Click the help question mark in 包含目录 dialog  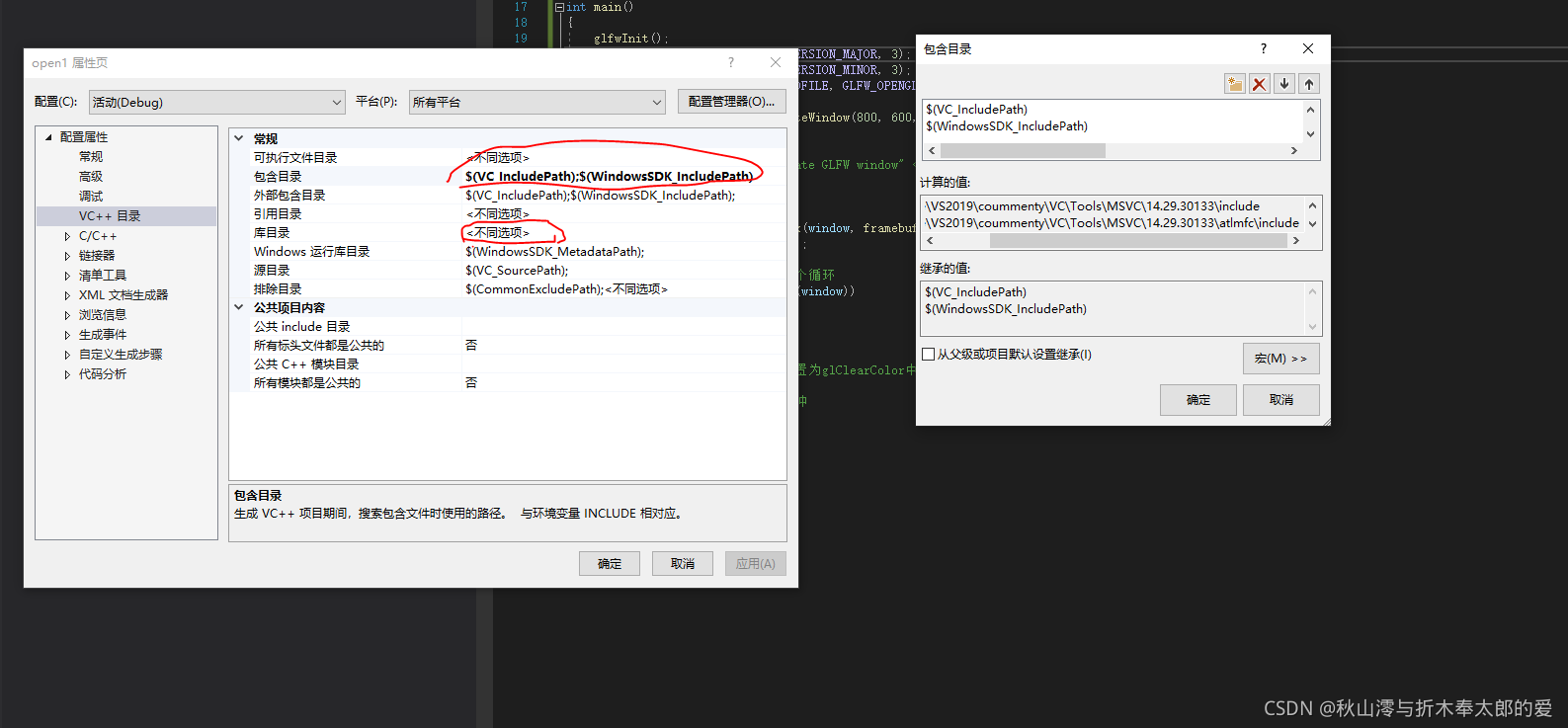pos(1263,48)
